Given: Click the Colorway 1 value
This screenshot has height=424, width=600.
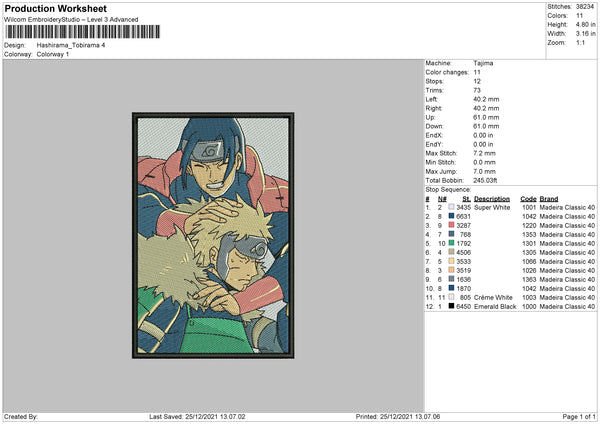Looking at the screenshot, I should click(x=53, y=54).
